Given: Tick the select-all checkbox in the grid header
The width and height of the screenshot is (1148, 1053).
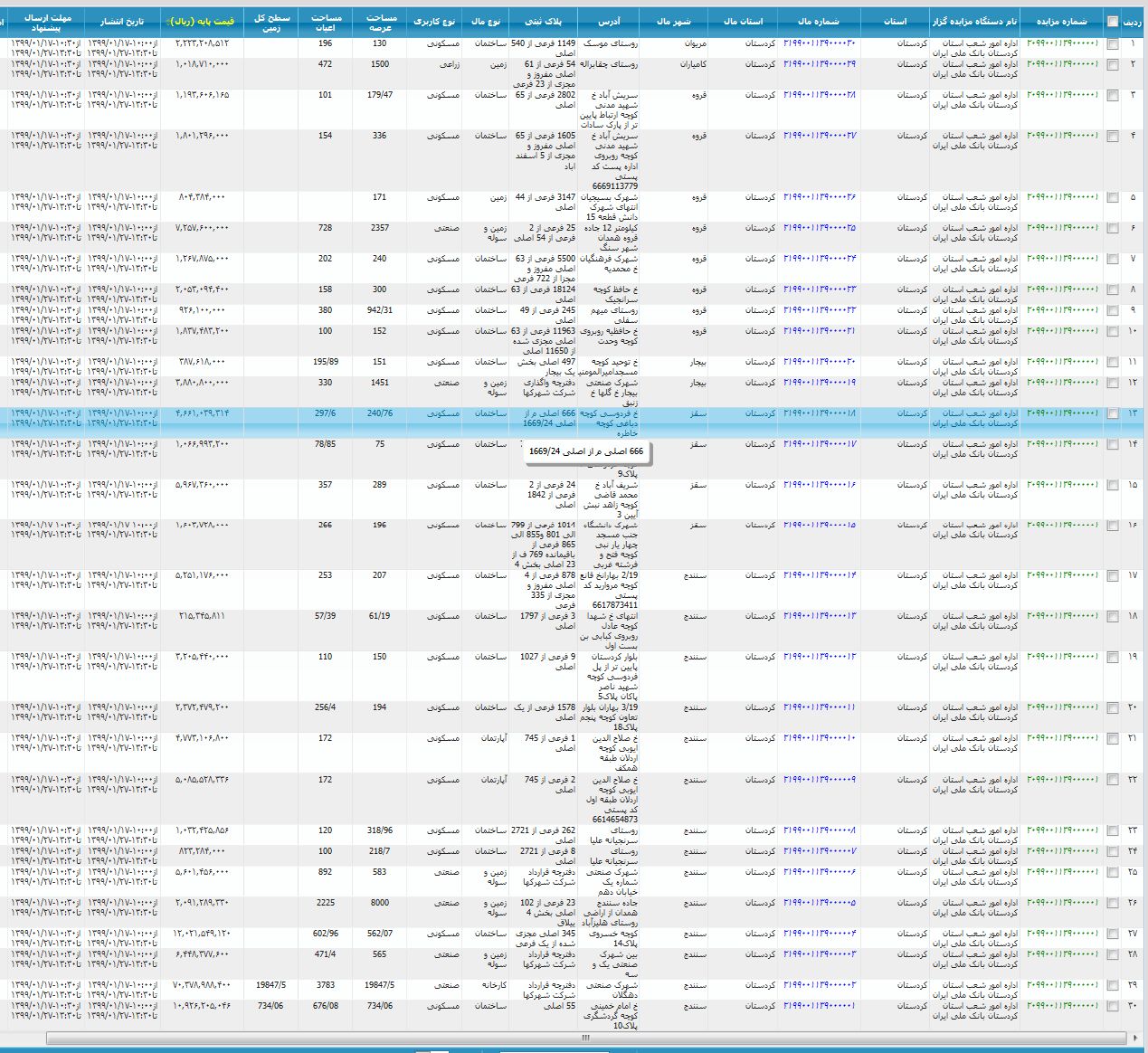Looking at the screenshot, I should coord(1112,23).
